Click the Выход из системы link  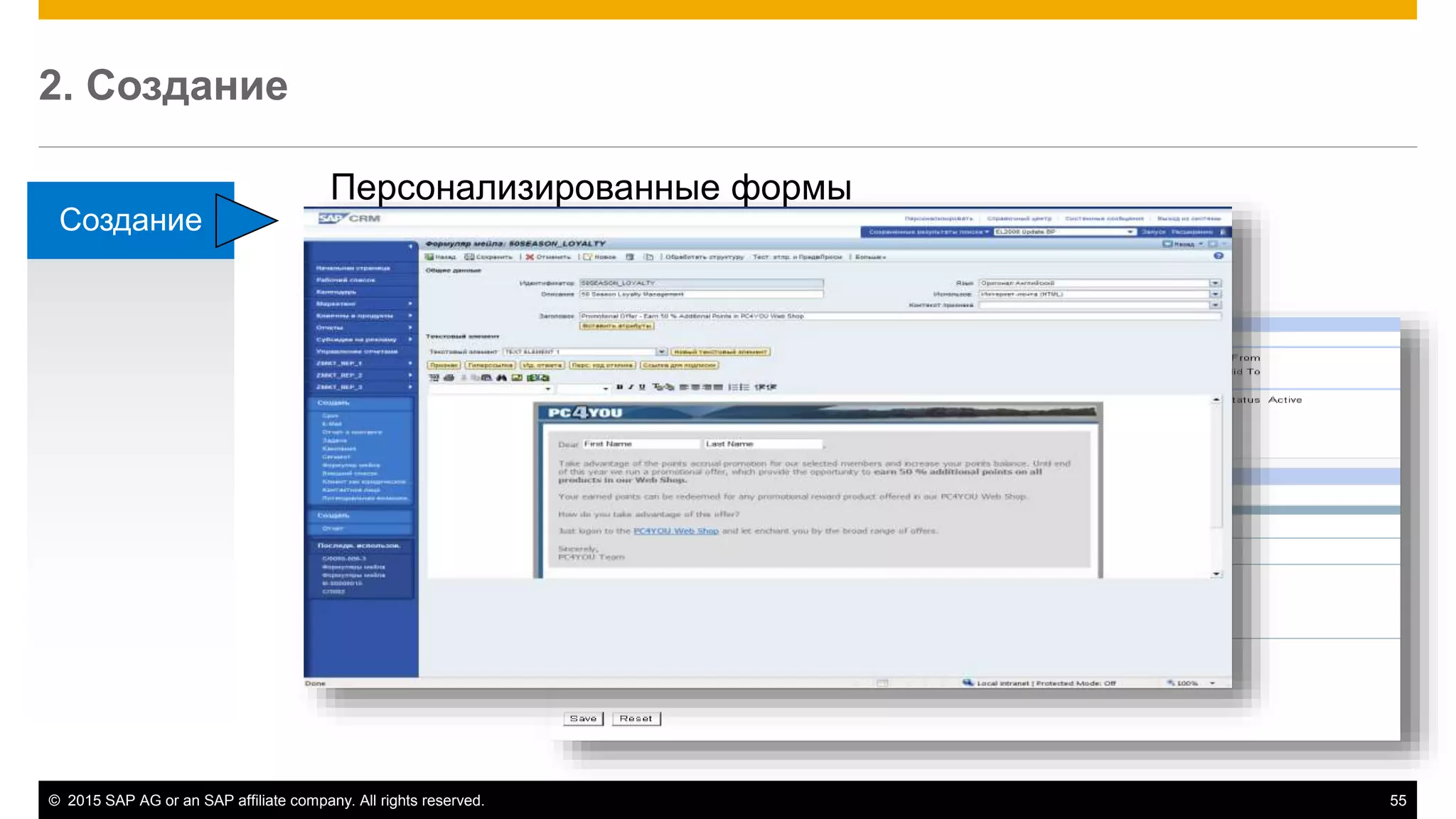tap(1189, 218)
